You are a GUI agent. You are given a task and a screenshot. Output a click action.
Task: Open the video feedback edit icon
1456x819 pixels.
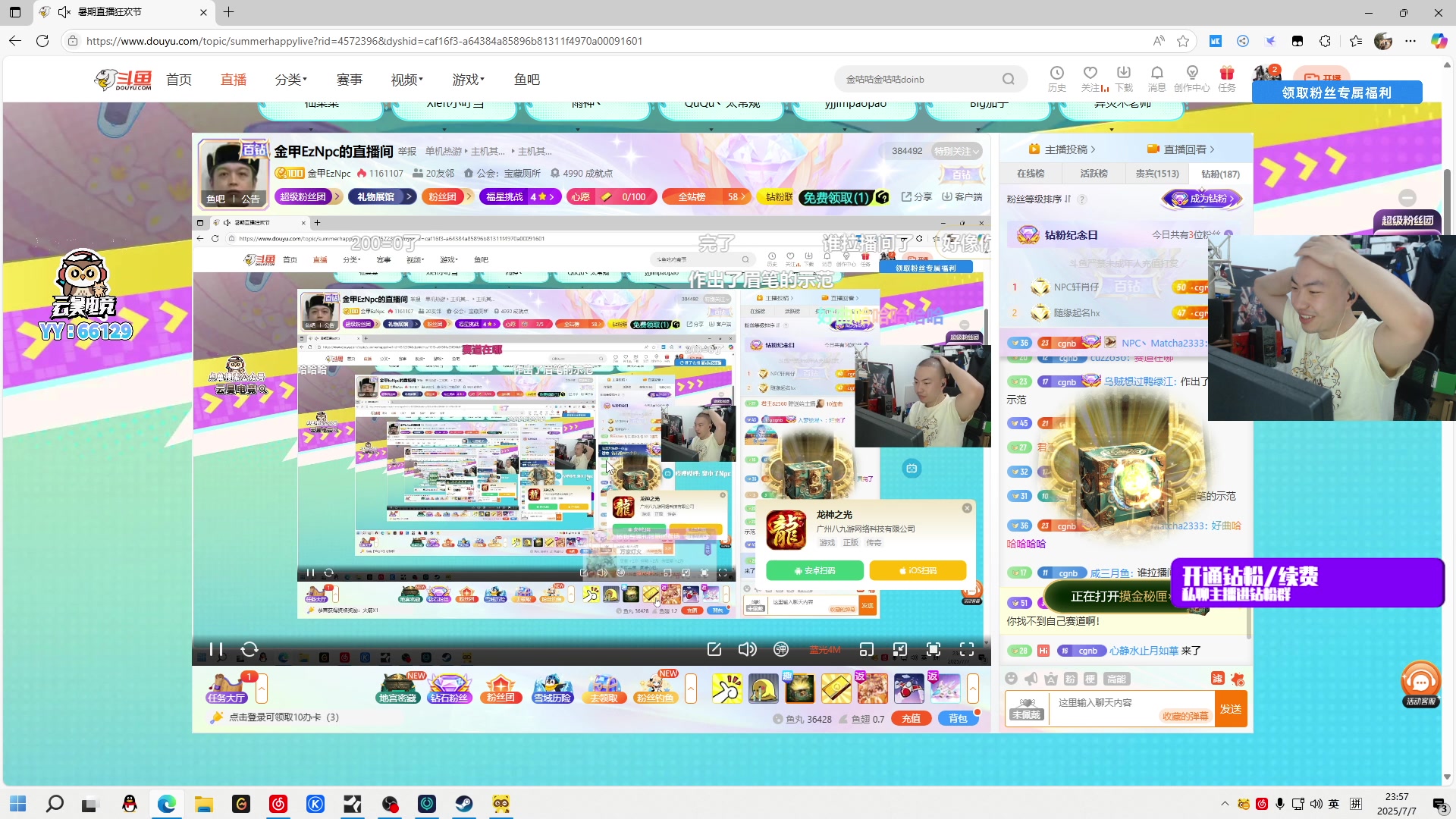pyautogui.click(x=714, y=650)
